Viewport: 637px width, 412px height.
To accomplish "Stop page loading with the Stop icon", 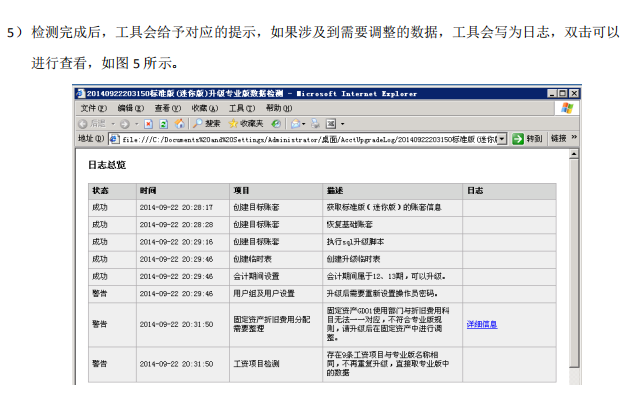I will (148, 123).
